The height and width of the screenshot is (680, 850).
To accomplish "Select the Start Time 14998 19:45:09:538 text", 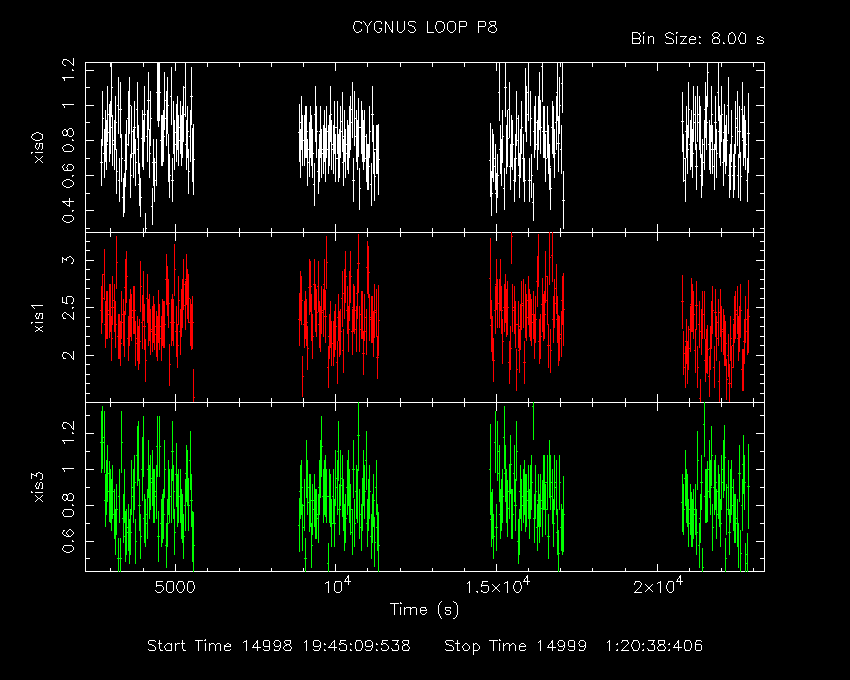I will pos(279,646).
